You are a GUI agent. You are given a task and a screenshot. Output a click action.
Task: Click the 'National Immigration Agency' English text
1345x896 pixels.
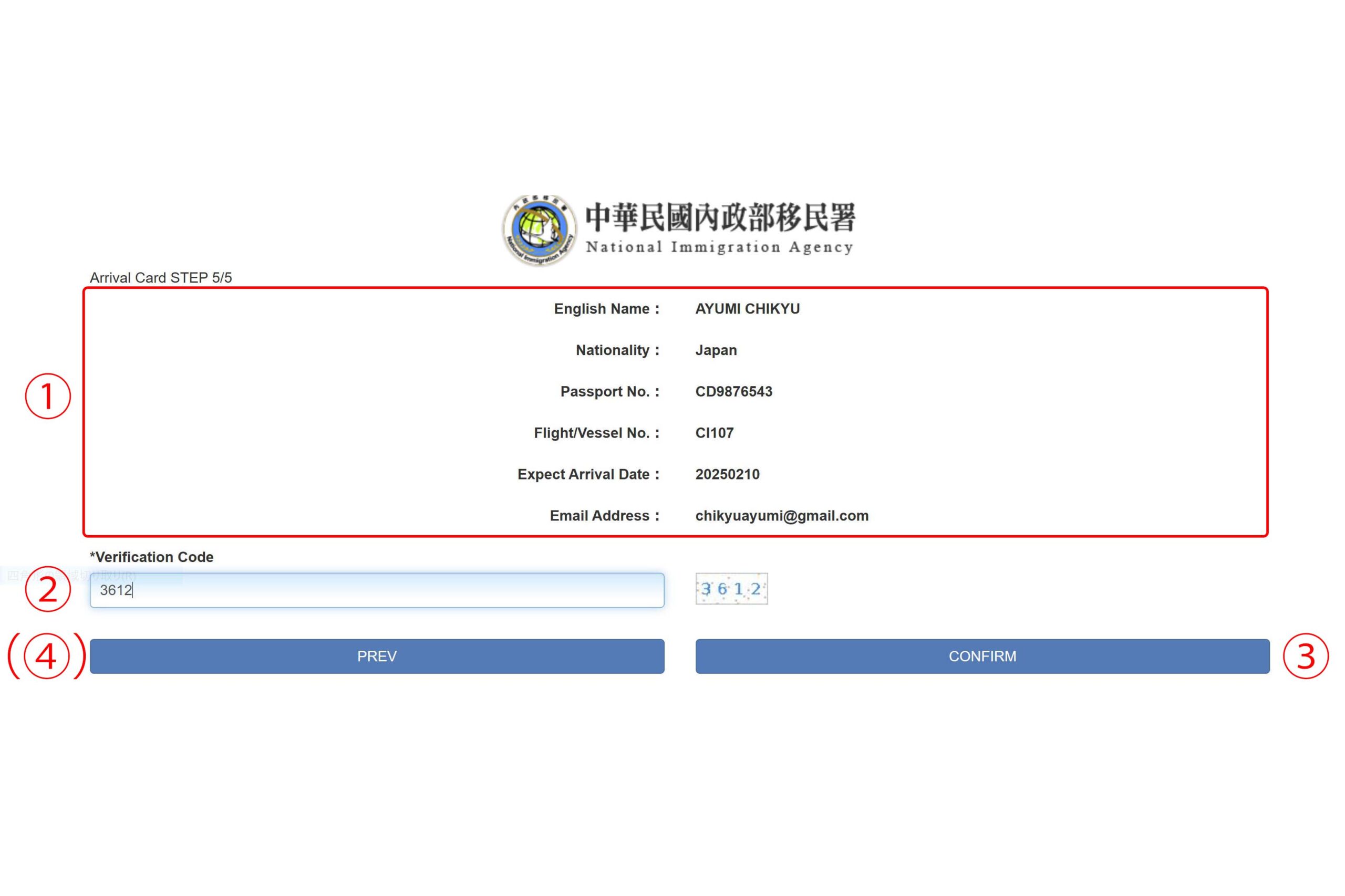coord(719,247)
